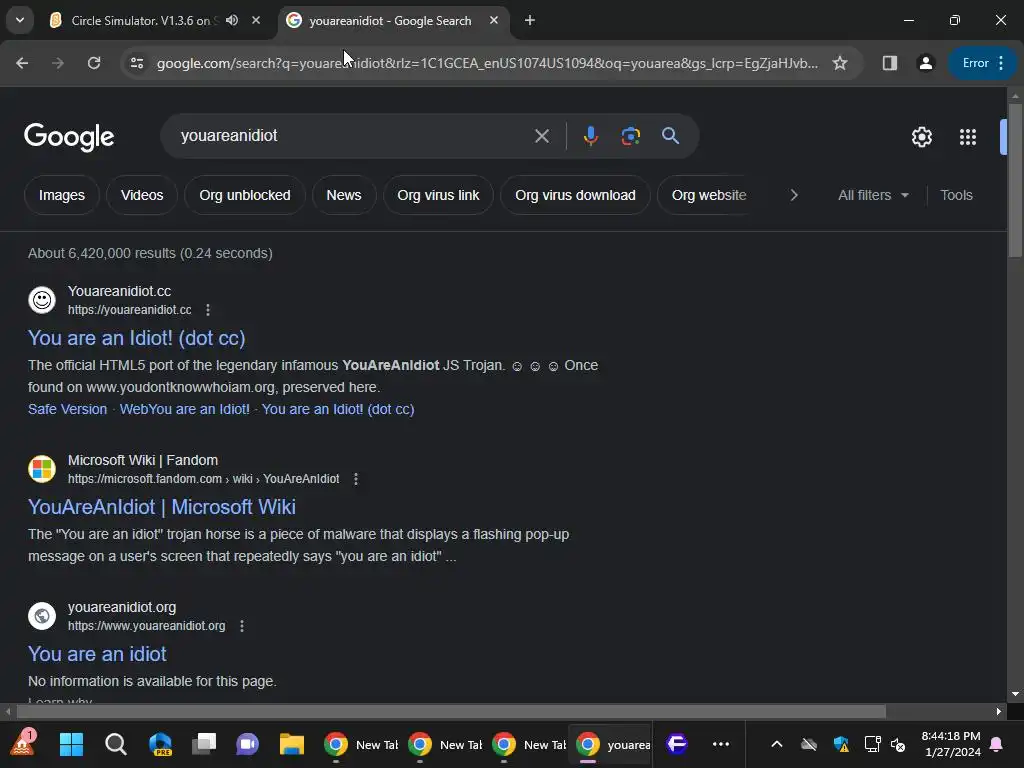Submit search with magnifying glass
1024x768 pixels.
pos(670,136)
